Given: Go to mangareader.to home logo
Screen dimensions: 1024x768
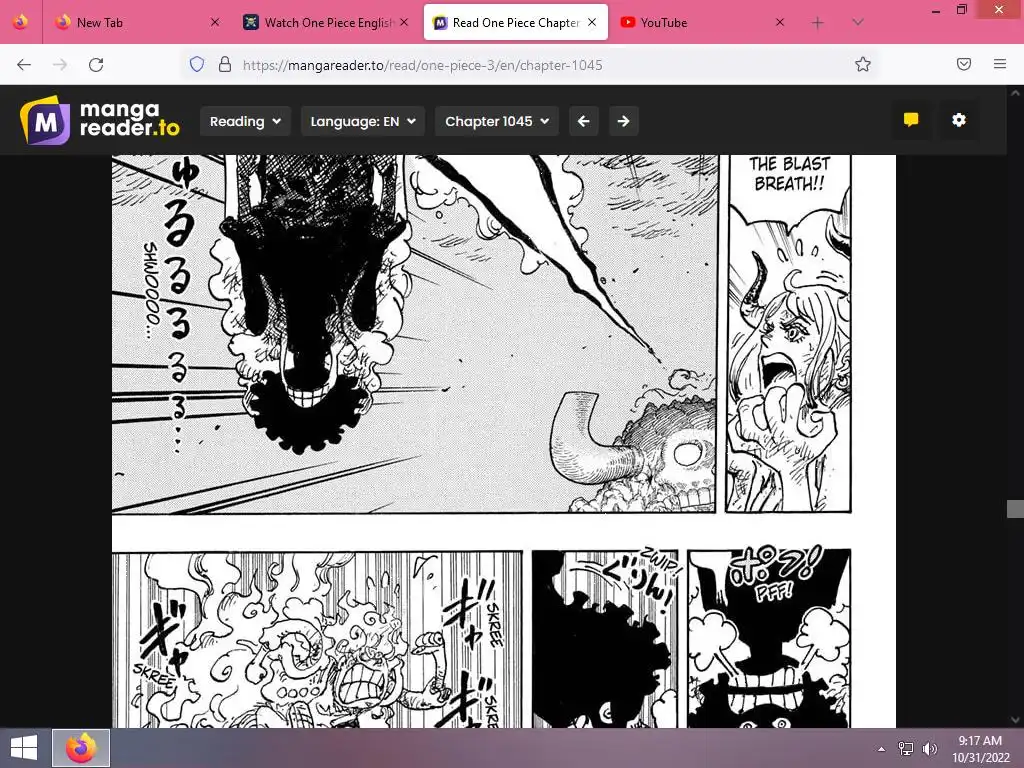Looking at the screenshot, I should [100, 120].
